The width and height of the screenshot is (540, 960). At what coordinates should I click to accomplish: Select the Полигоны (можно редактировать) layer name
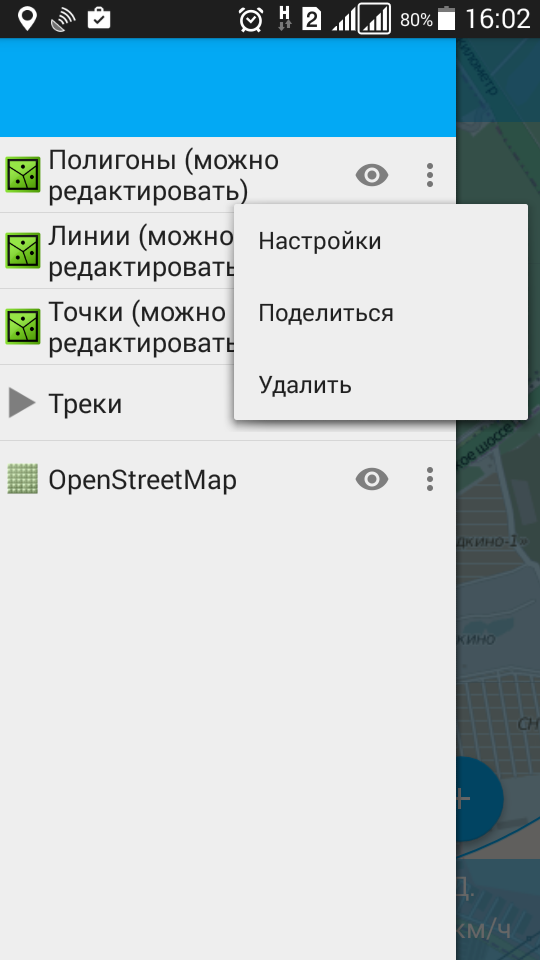pos(163,176)
